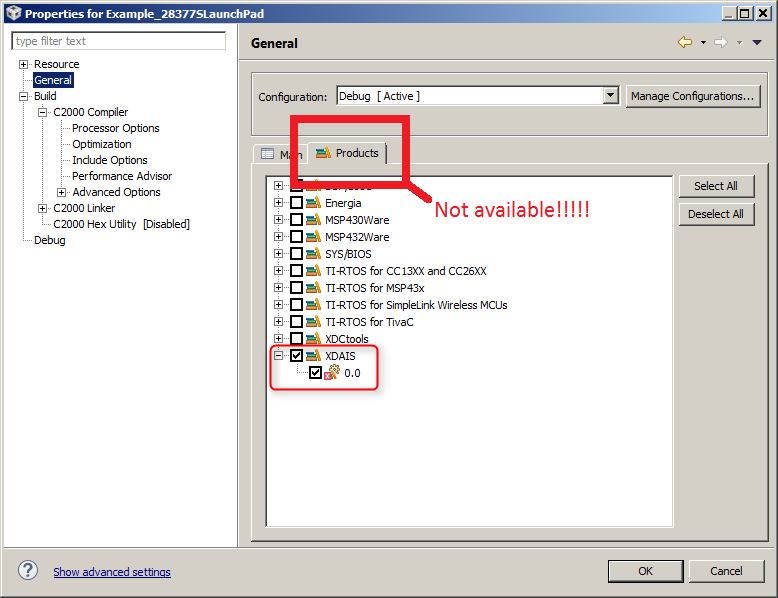The image size is (778, 598).
Task: Click the Properties window title icon
Action: [x=13, y=13]
